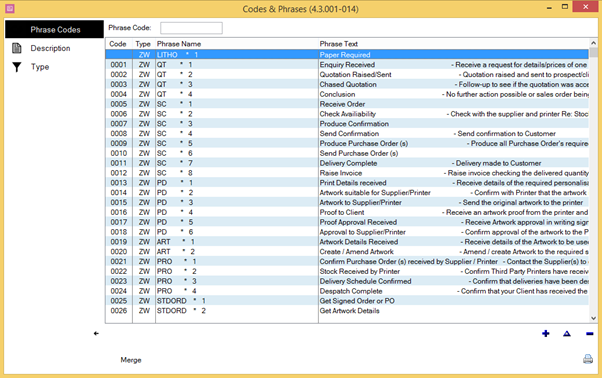This screenshot has height=378, width=602.
Task: Close the Codes & Phrases window
Action: click(585, 7)
